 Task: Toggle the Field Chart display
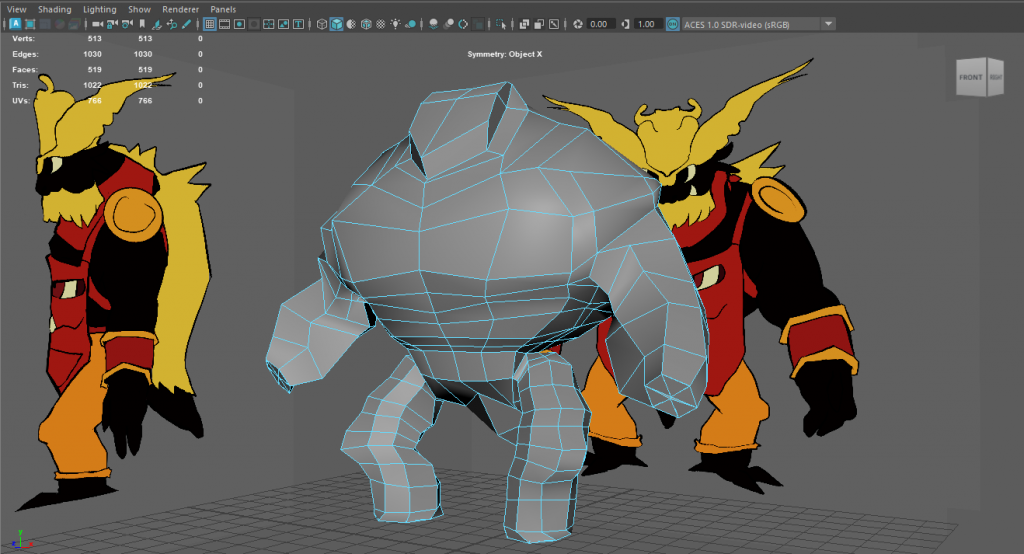[x=268, y=24]
